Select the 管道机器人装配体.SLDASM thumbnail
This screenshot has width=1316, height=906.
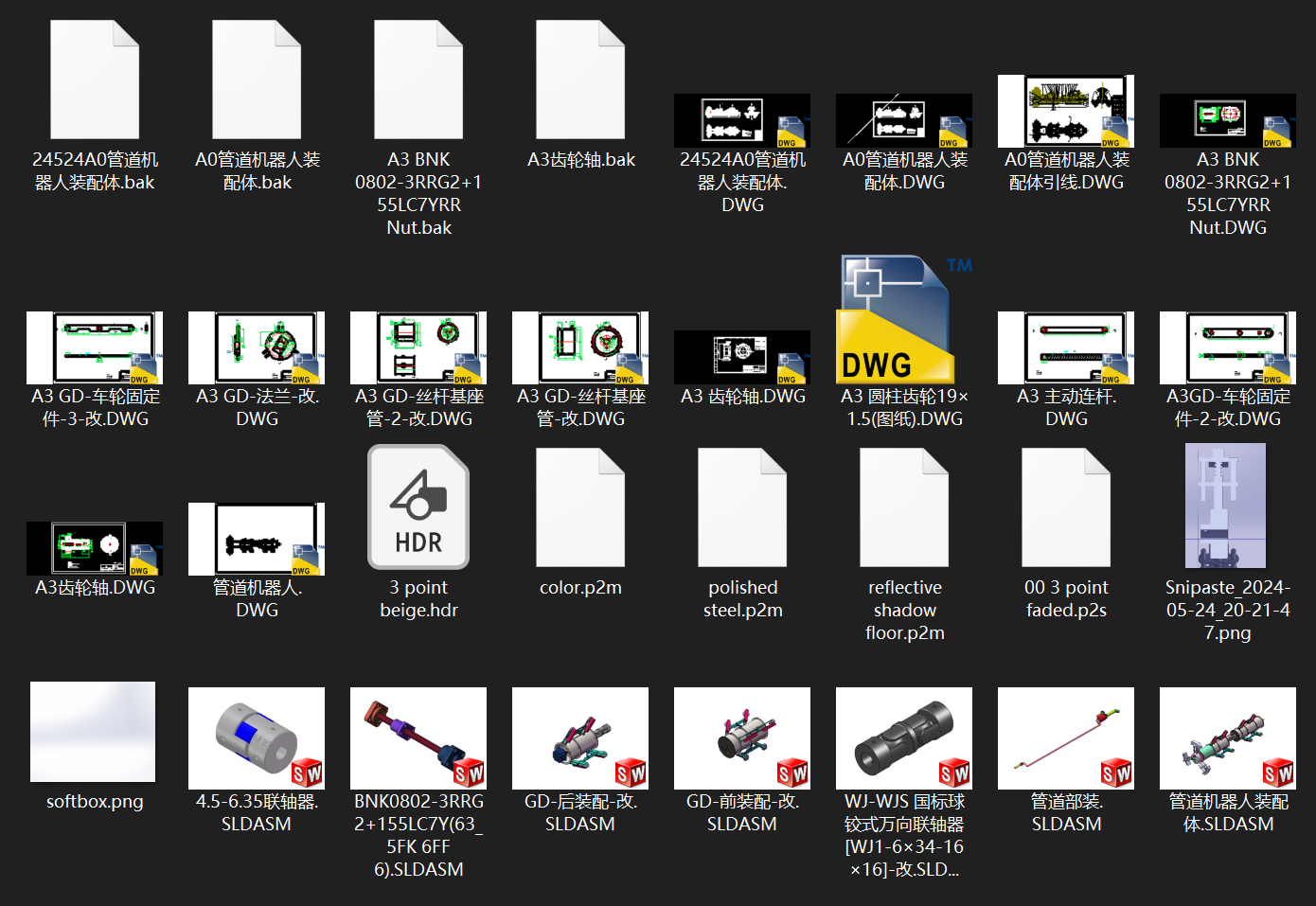[x=1228, y=738]
